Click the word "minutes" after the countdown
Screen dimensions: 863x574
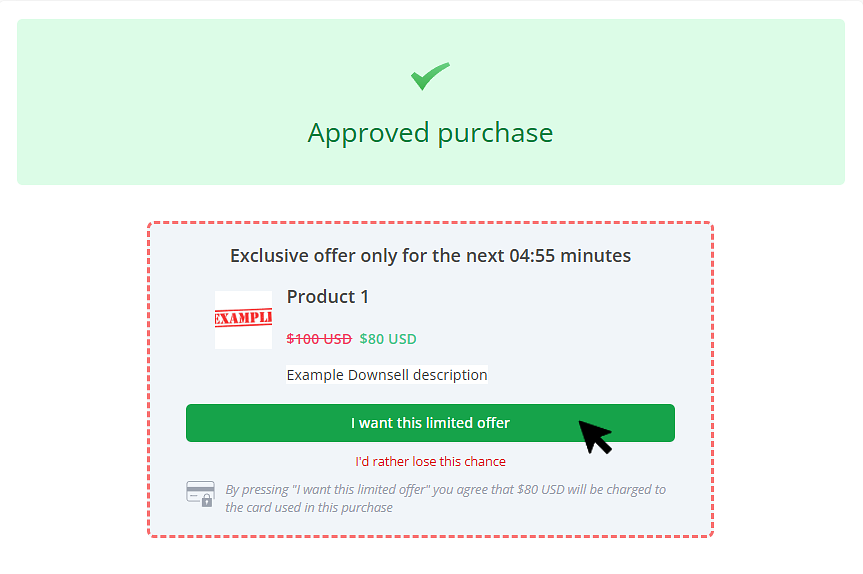tap(595, 256)
